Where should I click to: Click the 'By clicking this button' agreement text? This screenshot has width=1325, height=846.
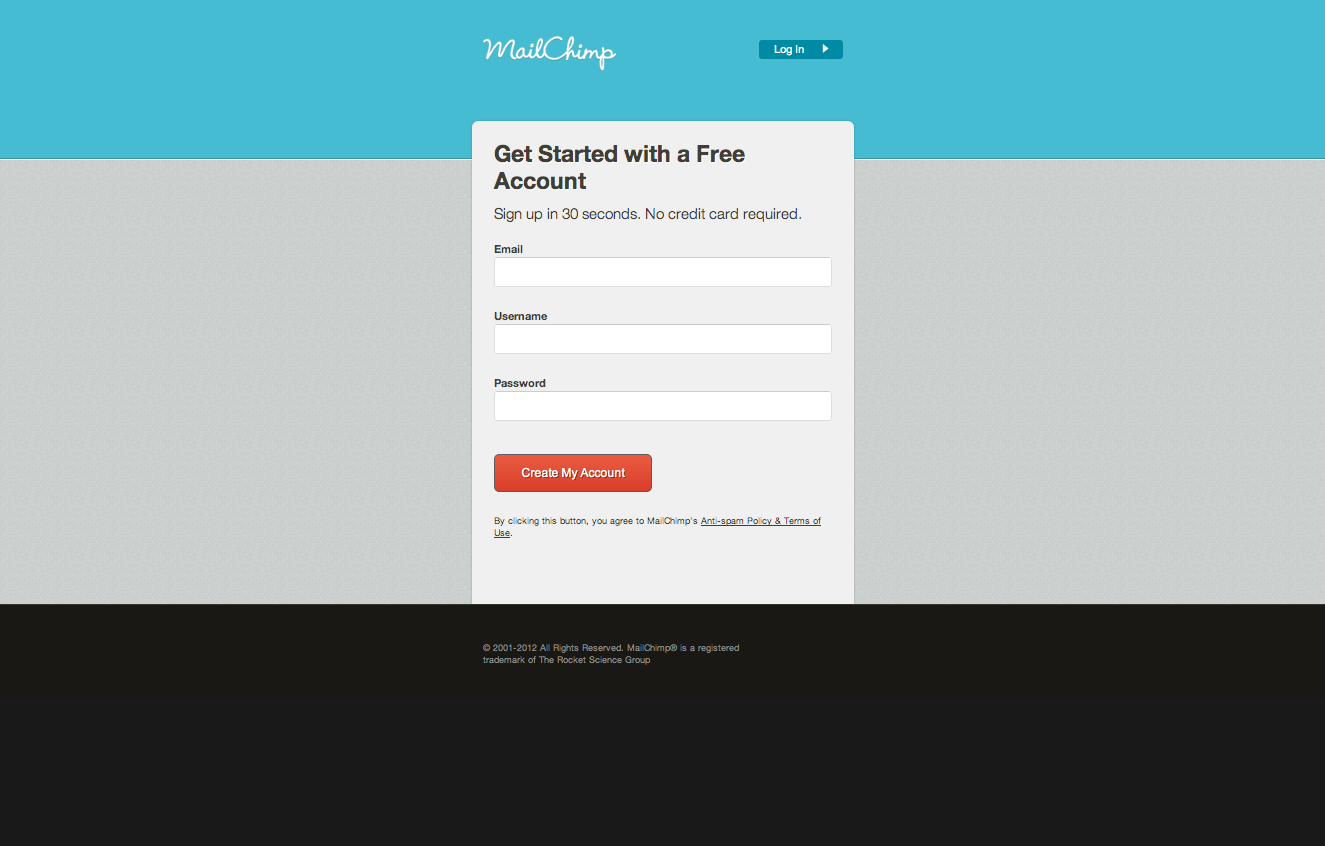[596, 521]
